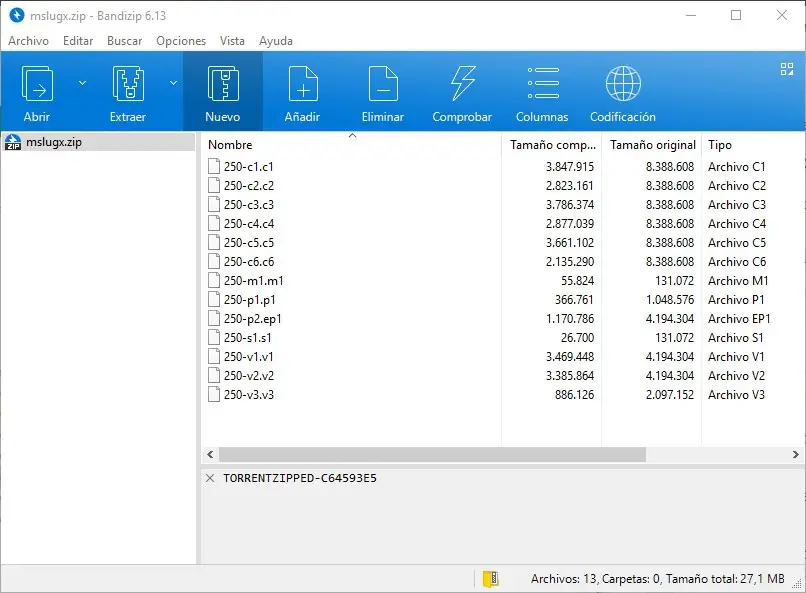The image size is (806, 593).
Task: Test the archive with Comprobar
Action: pyautogui.click(x=463, y=84)
